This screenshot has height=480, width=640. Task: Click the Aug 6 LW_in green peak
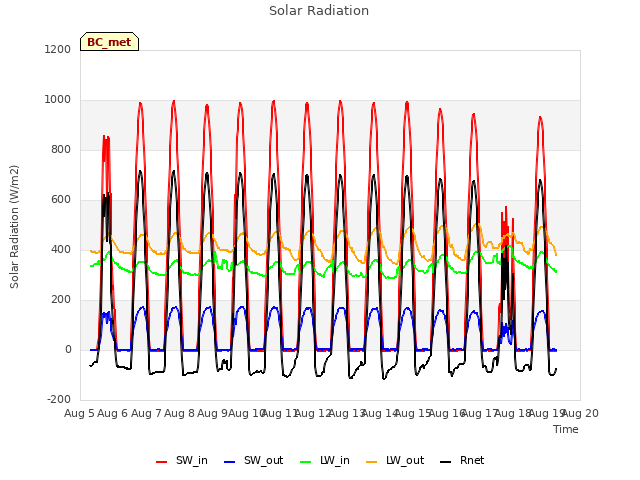(x=109, y=253)
